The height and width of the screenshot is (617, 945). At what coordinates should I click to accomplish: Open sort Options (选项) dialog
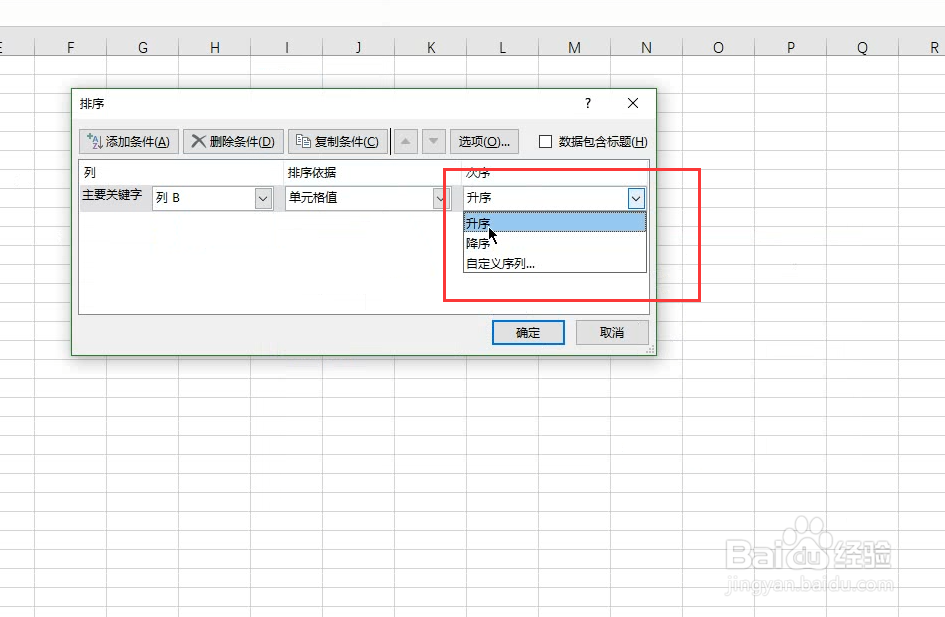tap(484, 142)
